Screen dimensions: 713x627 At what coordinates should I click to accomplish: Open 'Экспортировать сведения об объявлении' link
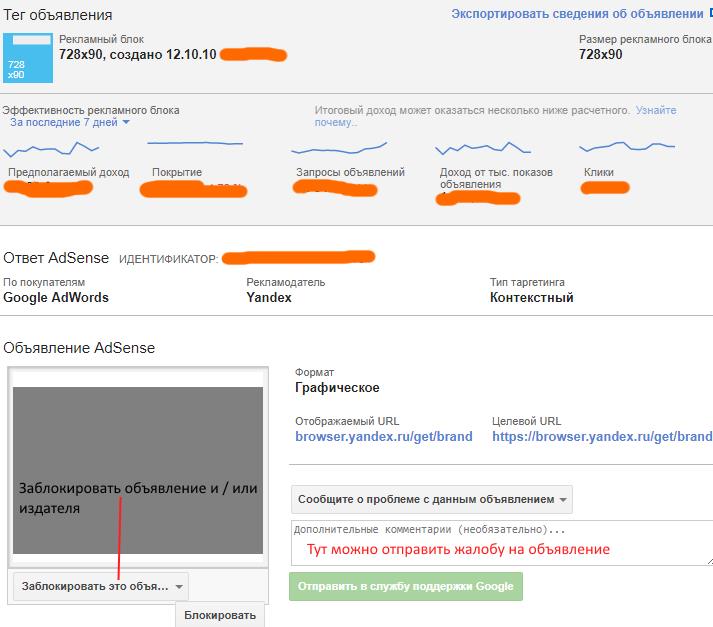coord(577,14)
